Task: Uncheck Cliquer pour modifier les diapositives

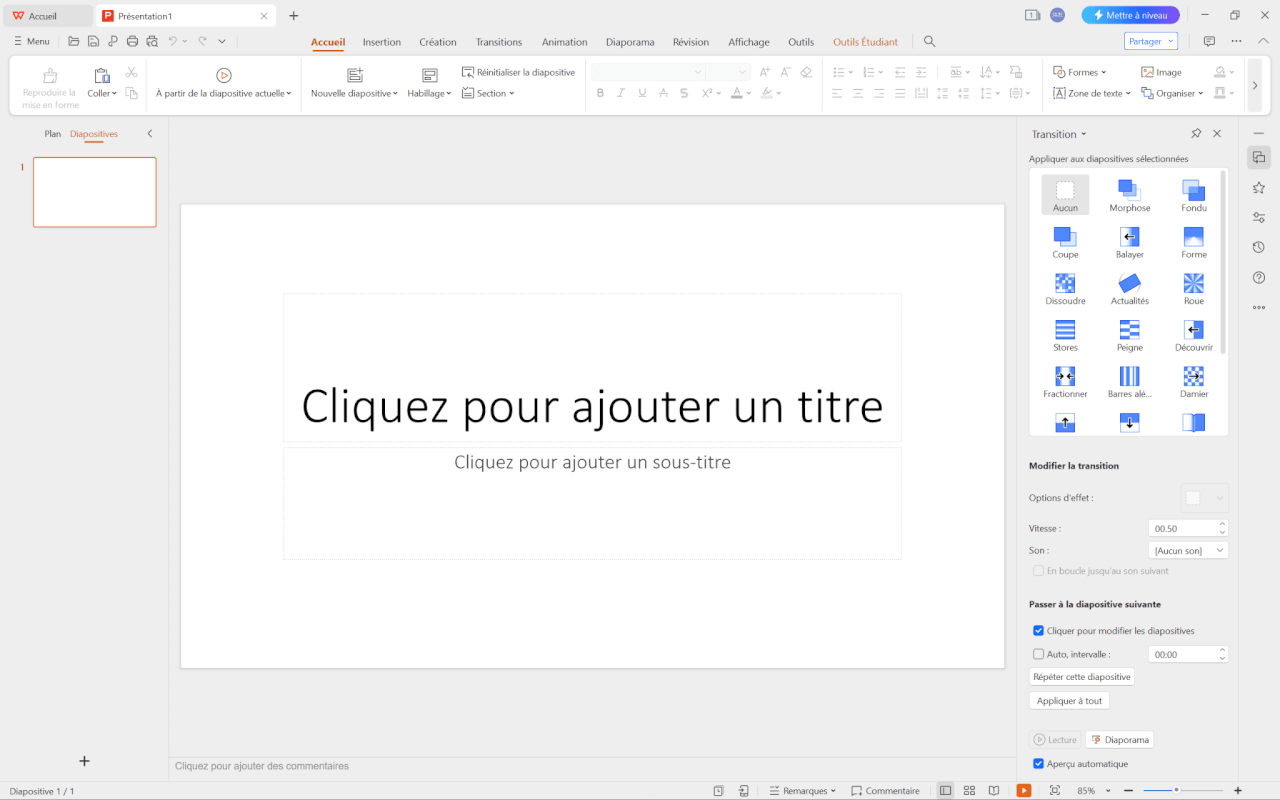Action: (x=1038, y=630)
